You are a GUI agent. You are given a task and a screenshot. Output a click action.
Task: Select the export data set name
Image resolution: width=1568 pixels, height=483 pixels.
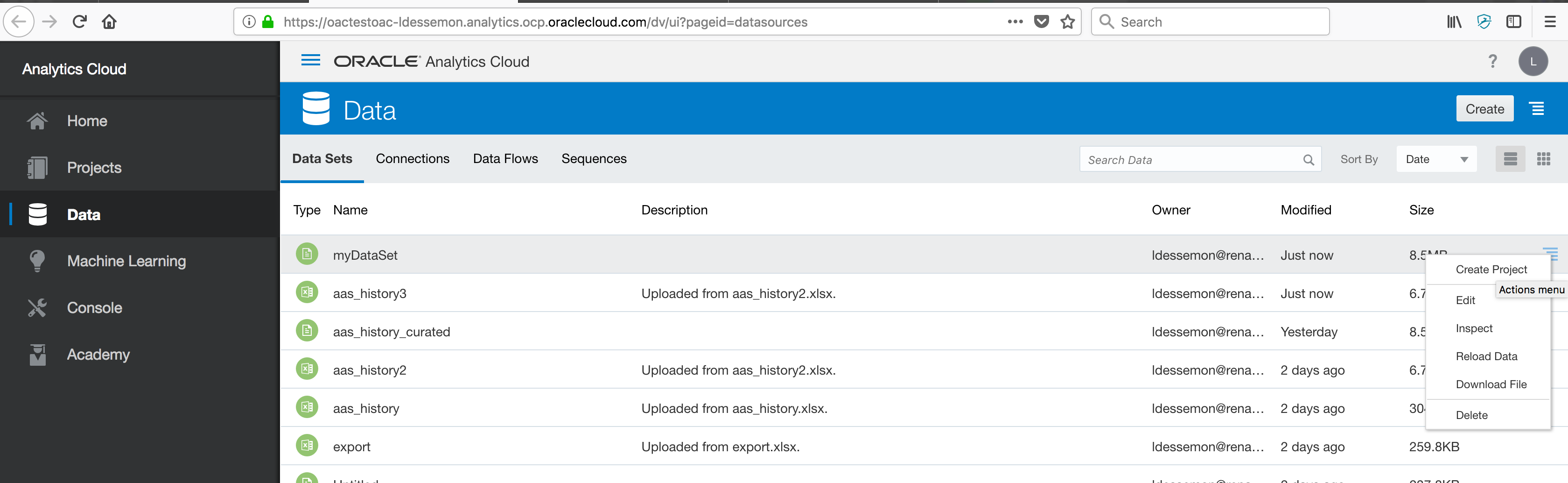351,447
